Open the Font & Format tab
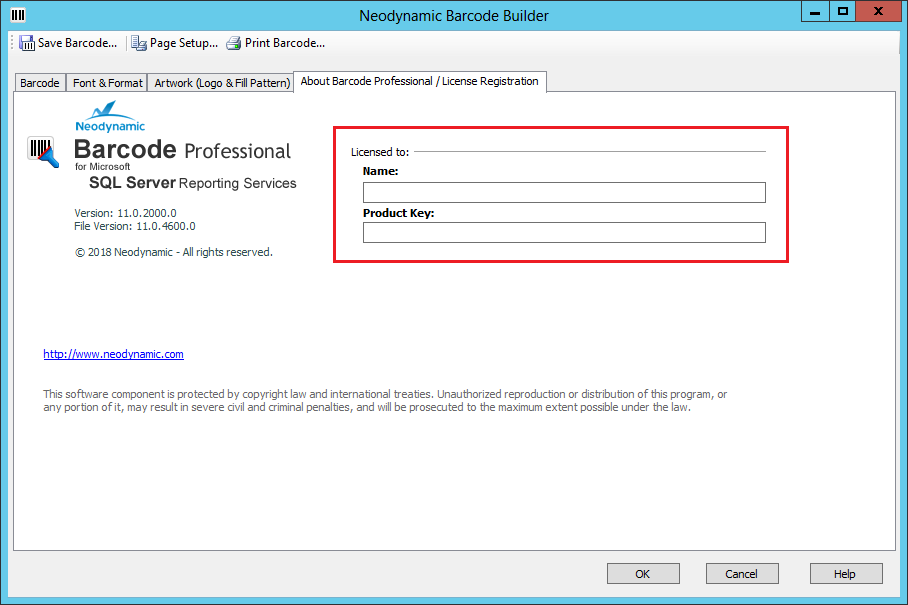This screenshot has height=605, width=908. point(108,83)
